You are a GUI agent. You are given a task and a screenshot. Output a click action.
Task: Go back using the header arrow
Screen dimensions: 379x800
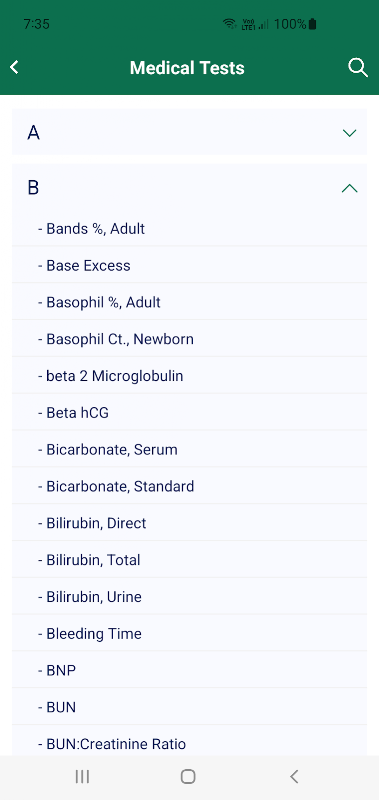[14, 67]
